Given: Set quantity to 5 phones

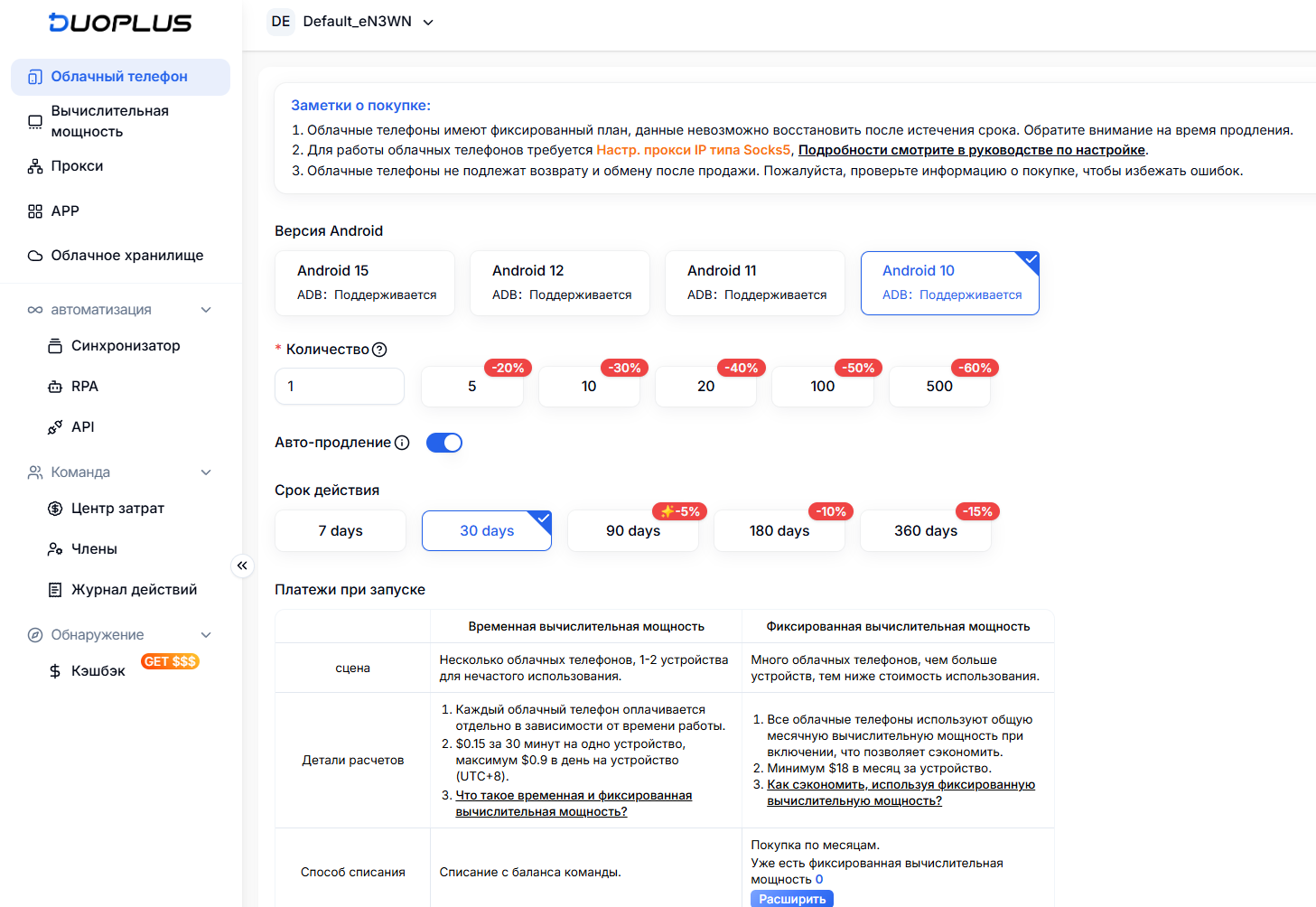Looking at the screenshot, I should 472,387.
